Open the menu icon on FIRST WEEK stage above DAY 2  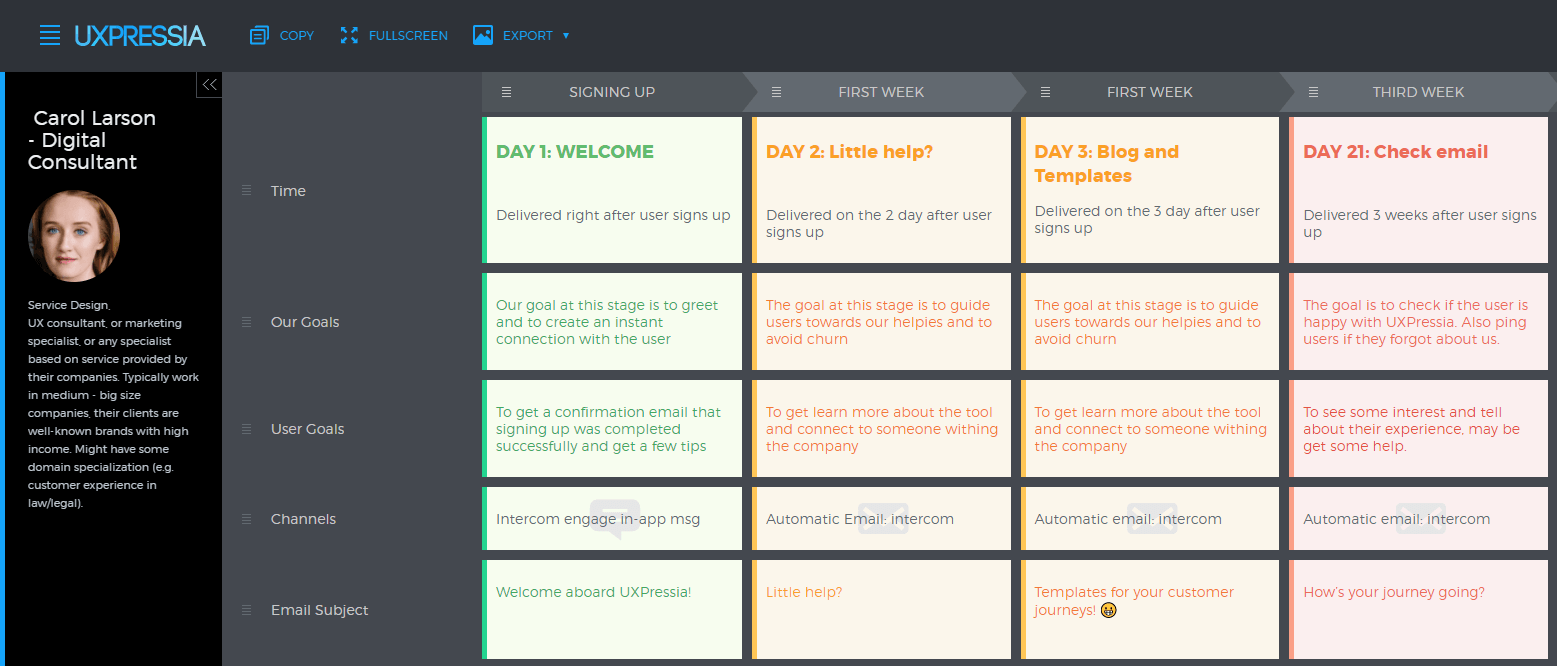click(776, 92)
